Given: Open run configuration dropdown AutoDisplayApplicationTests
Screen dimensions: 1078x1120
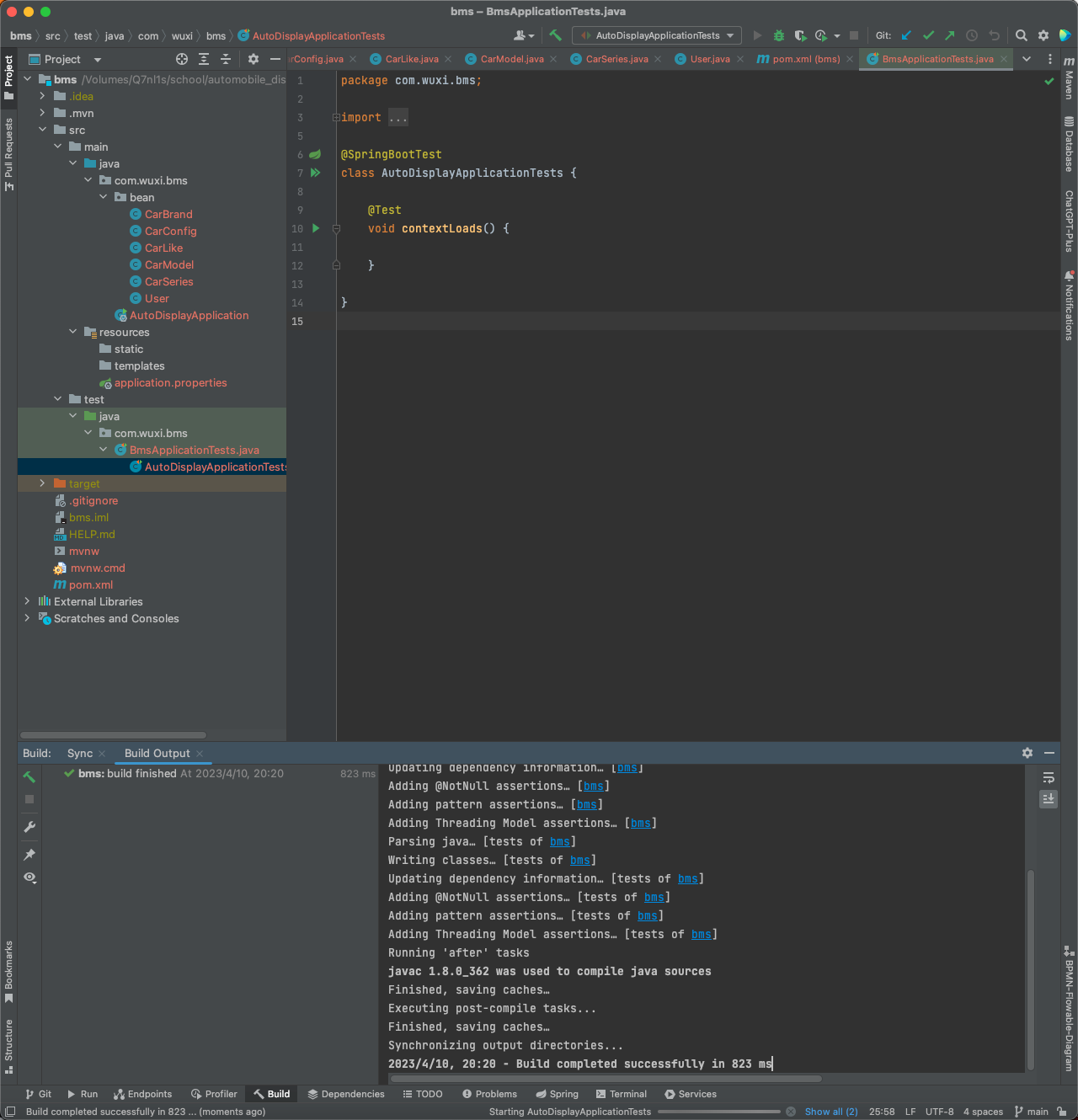Looking at the screenshot, I should [x=657, y=35].
